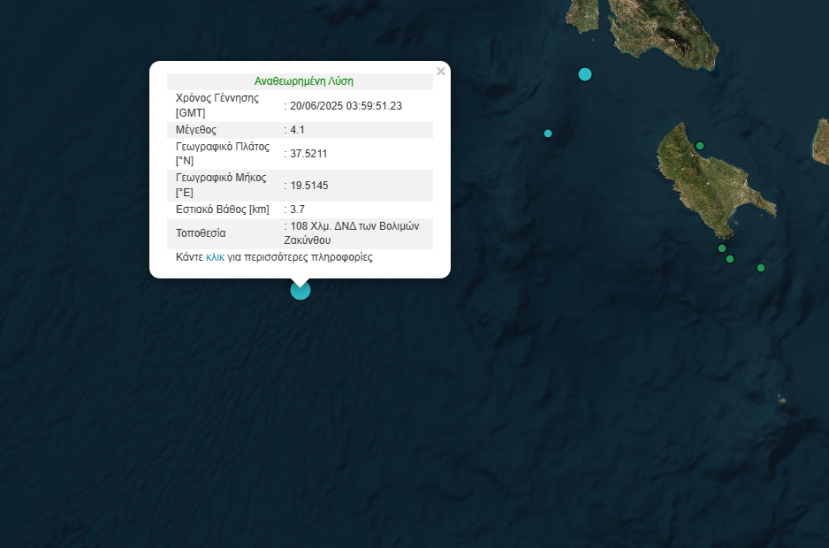Select the upper green marker just south of Zakynthos
The width and height of the screenshot is (829, 548).
click(722, 248)
